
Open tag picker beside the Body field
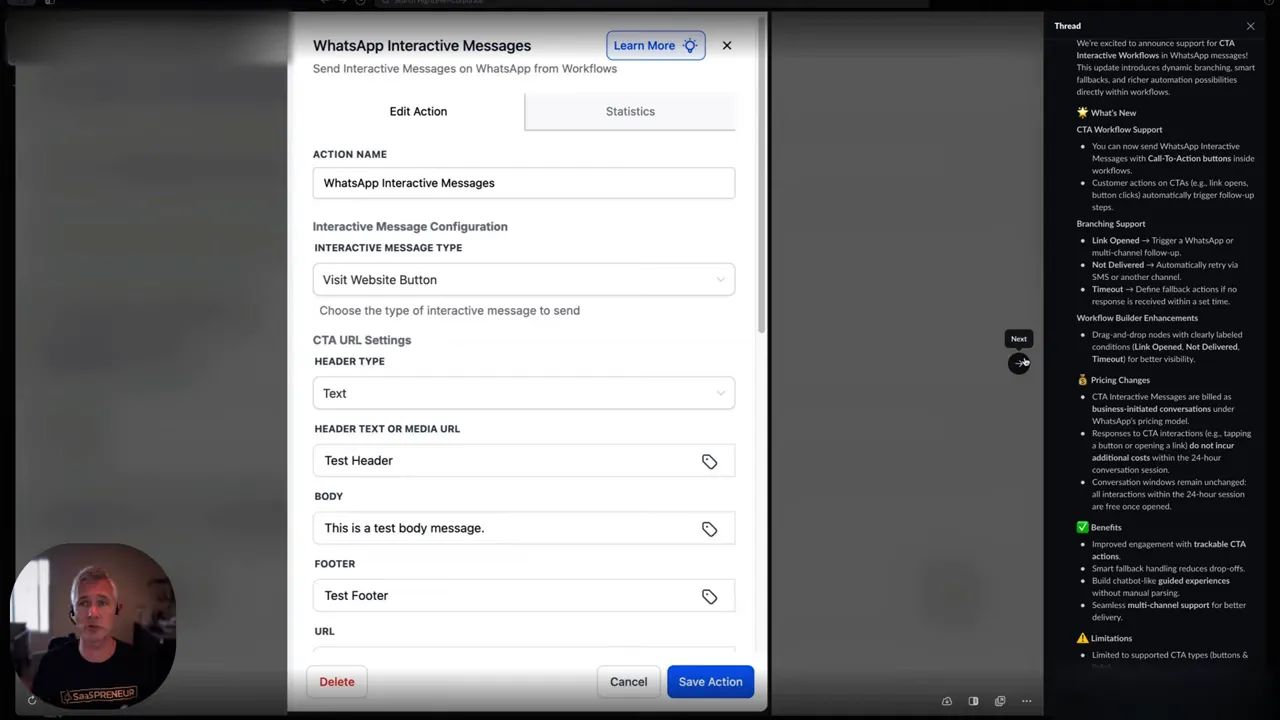click(x=709, y=528)
